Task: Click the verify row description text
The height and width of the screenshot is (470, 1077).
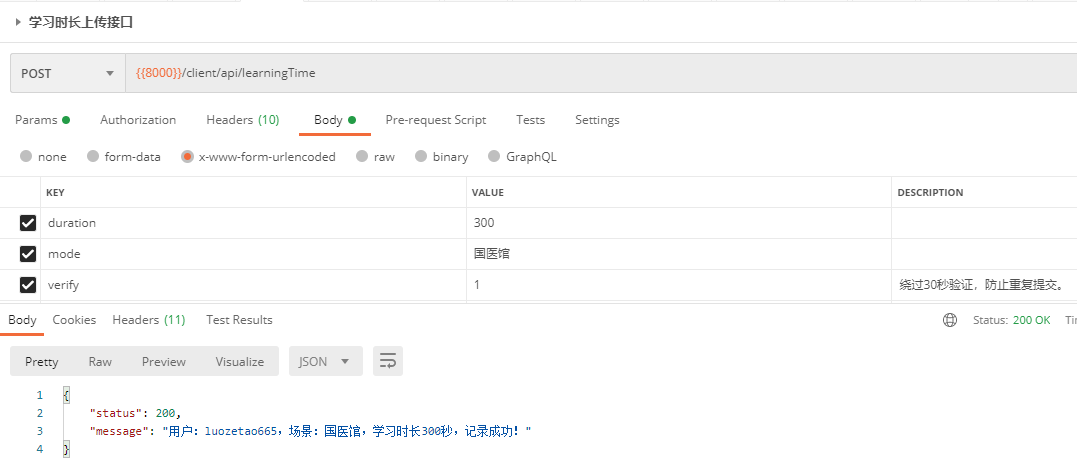Action: 982,284
